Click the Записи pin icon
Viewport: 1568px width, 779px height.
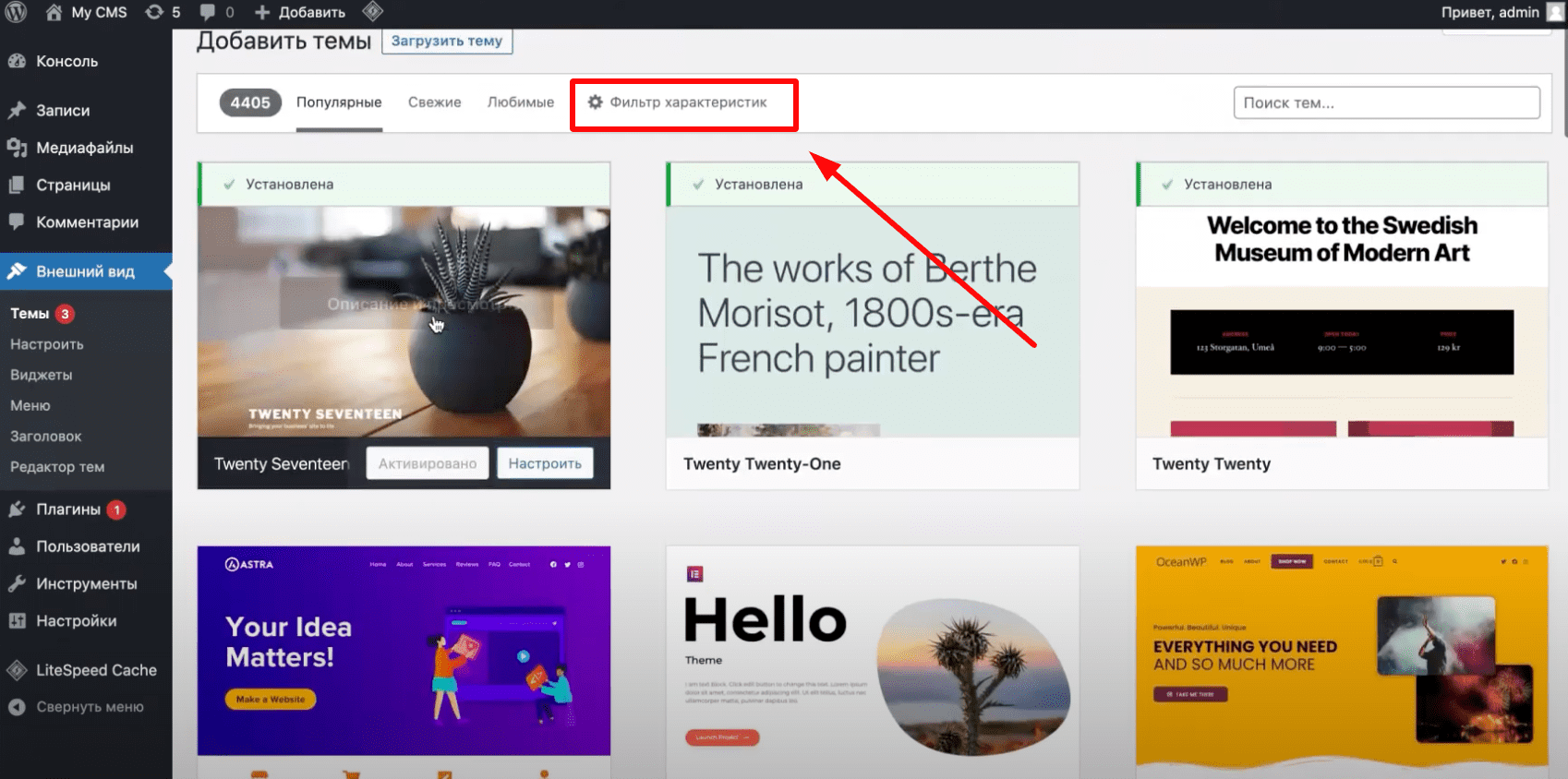click(17, 110)
